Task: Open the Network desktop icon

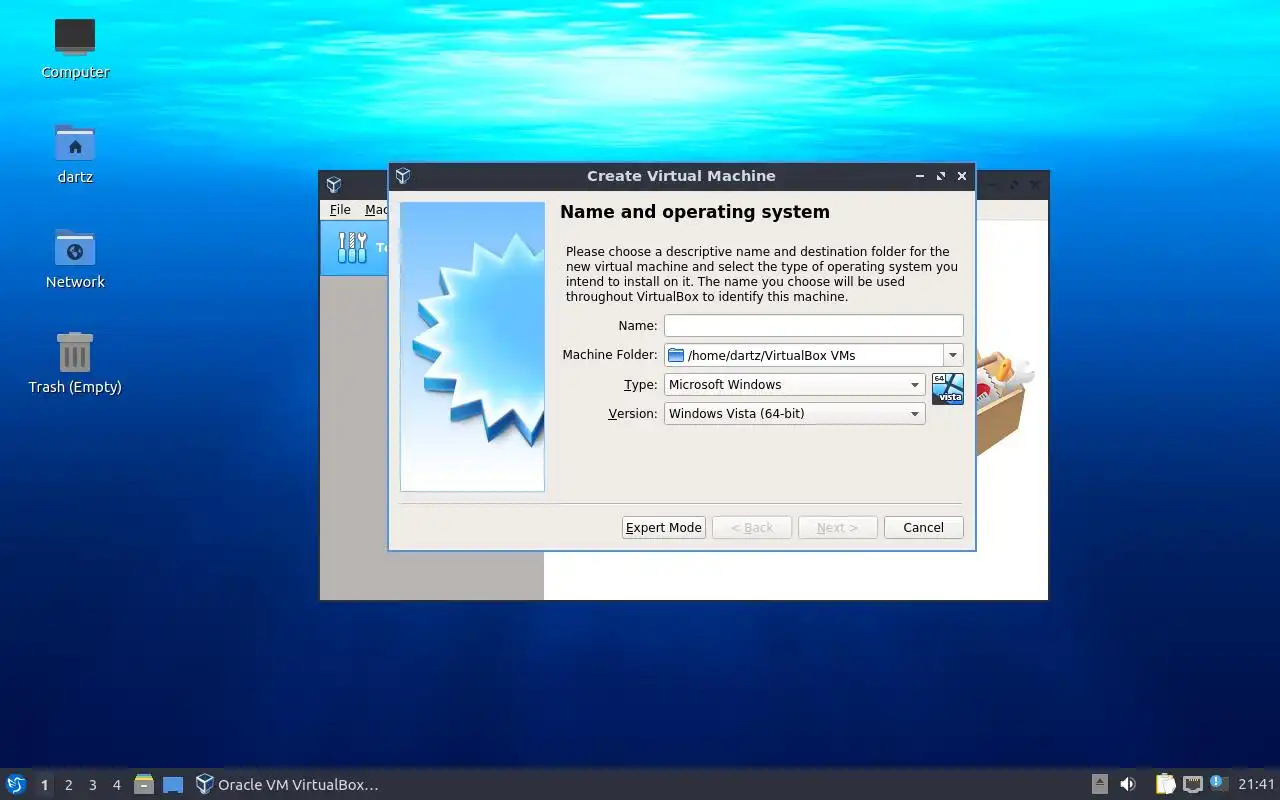Action: pyautogui.click(x=75, y=247)
